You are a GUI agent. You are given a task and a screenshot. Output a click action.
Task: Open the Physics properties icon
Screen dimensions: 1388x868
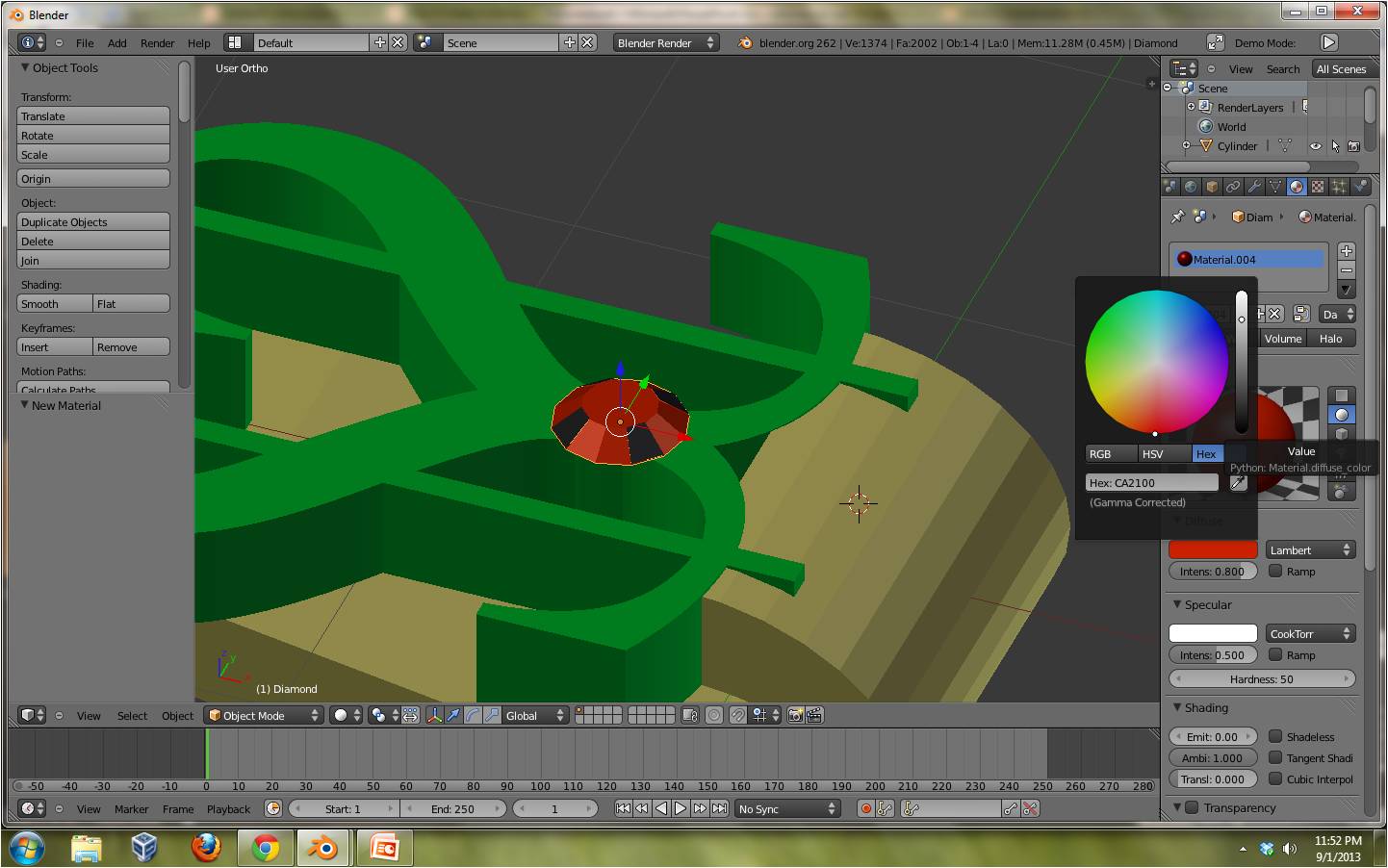[1360, 187]
